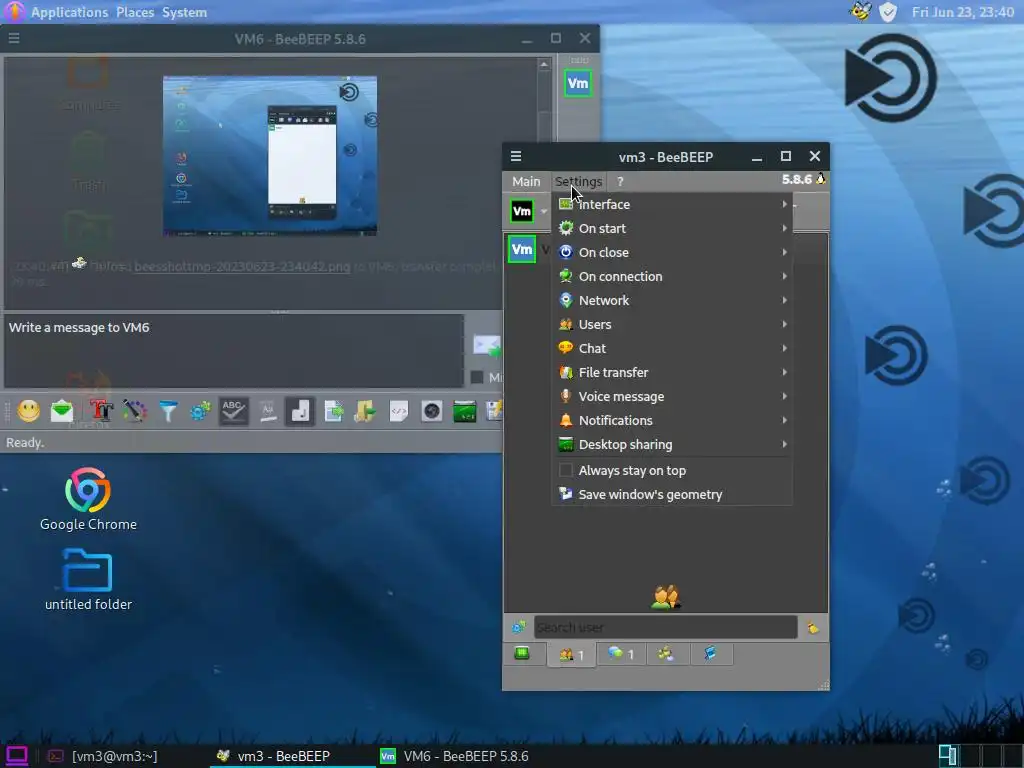Screen dimensions: 1024x768
Task: Open the hamburger menu in vm3 title bar
Action: 516,156
